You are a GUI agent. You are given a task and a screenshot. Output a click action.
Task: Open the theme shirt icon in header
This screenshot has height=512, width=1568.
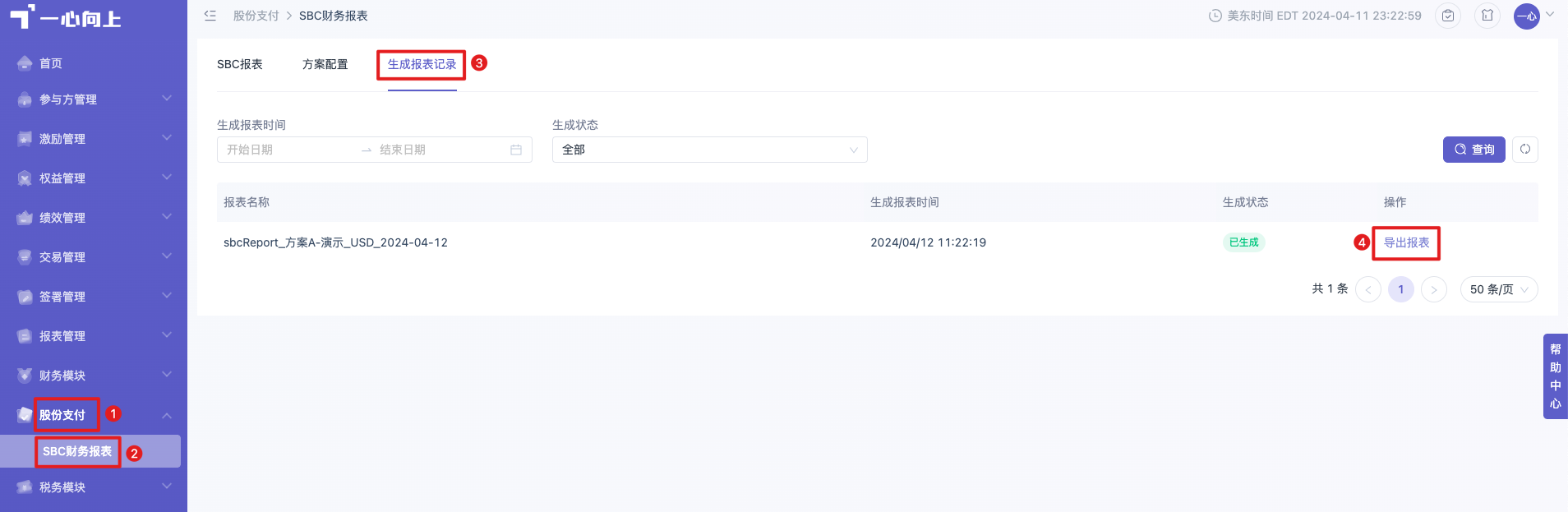click(x=1487, y=16)
